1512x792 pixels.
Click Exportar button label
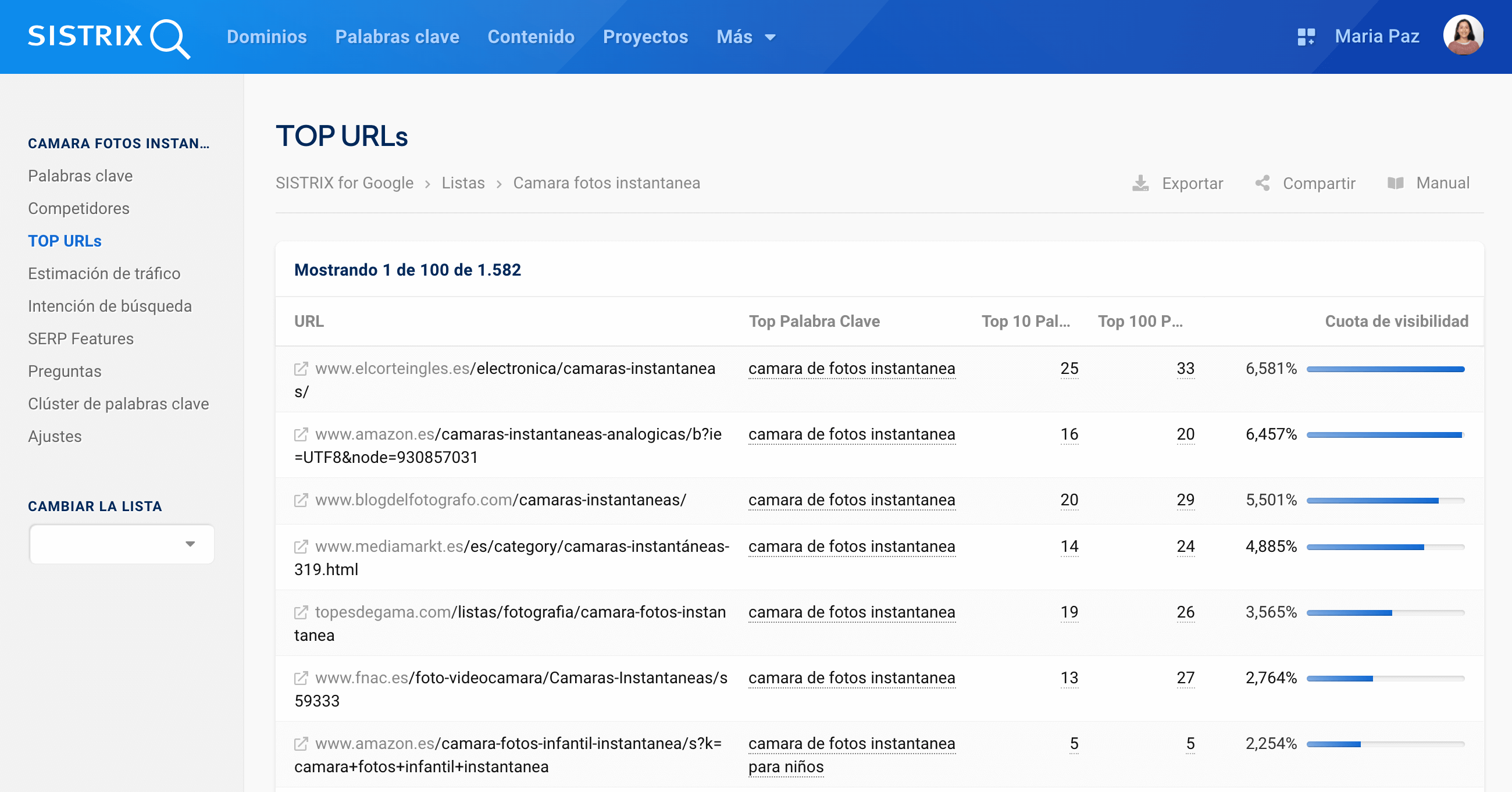click(1192, 183)
